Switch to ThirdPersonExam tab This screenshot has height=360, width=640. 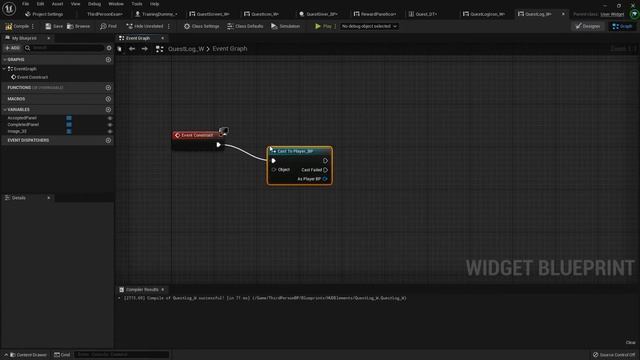(104, 14)
